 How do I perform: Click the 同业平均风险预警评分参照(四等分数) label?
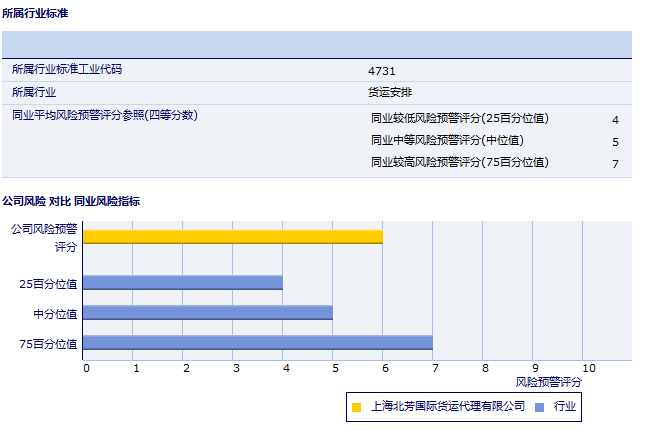pos(104,115)
